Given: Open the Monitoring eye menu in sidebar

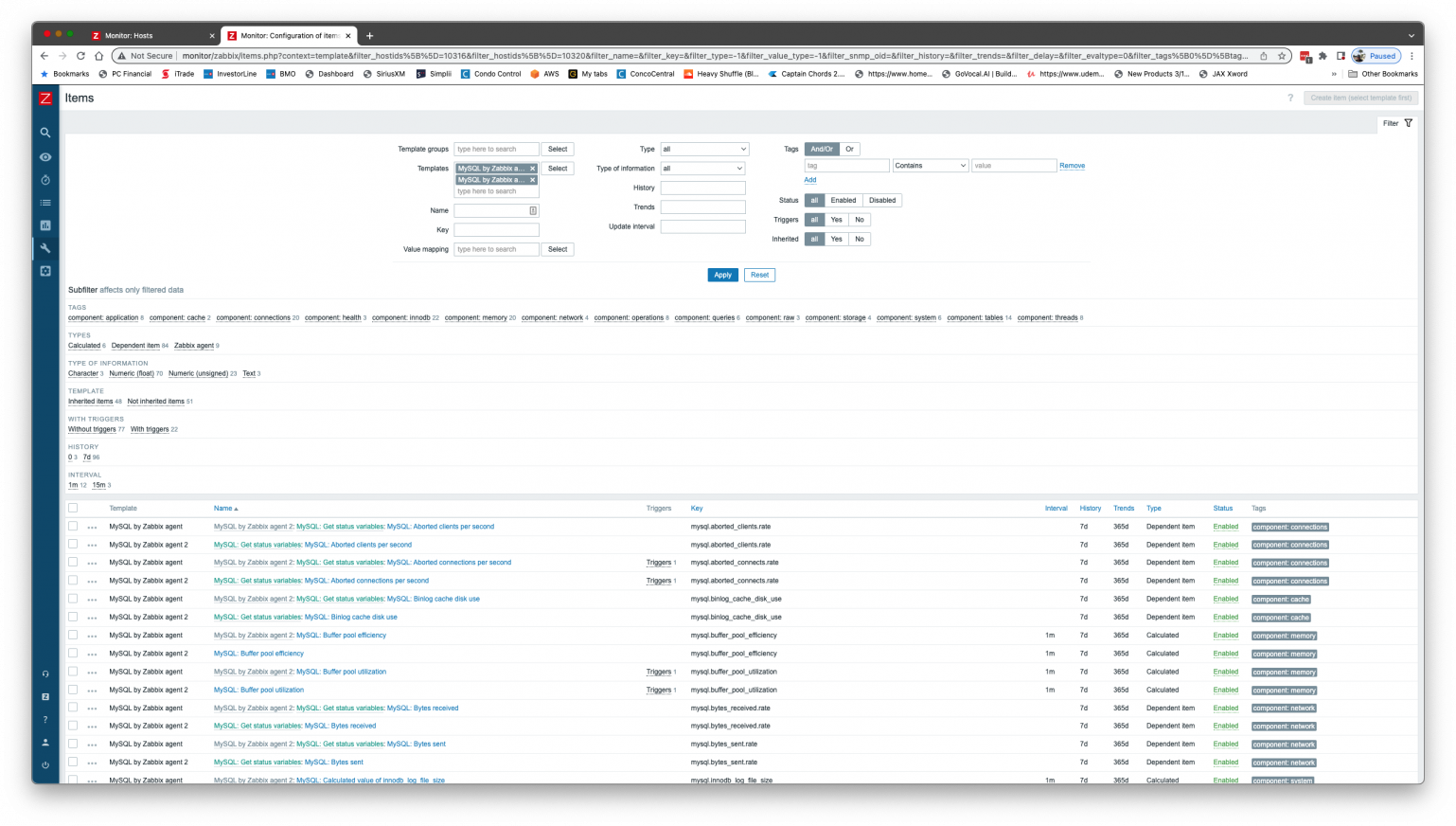Looking at the screenshot, I should (45, 157).
